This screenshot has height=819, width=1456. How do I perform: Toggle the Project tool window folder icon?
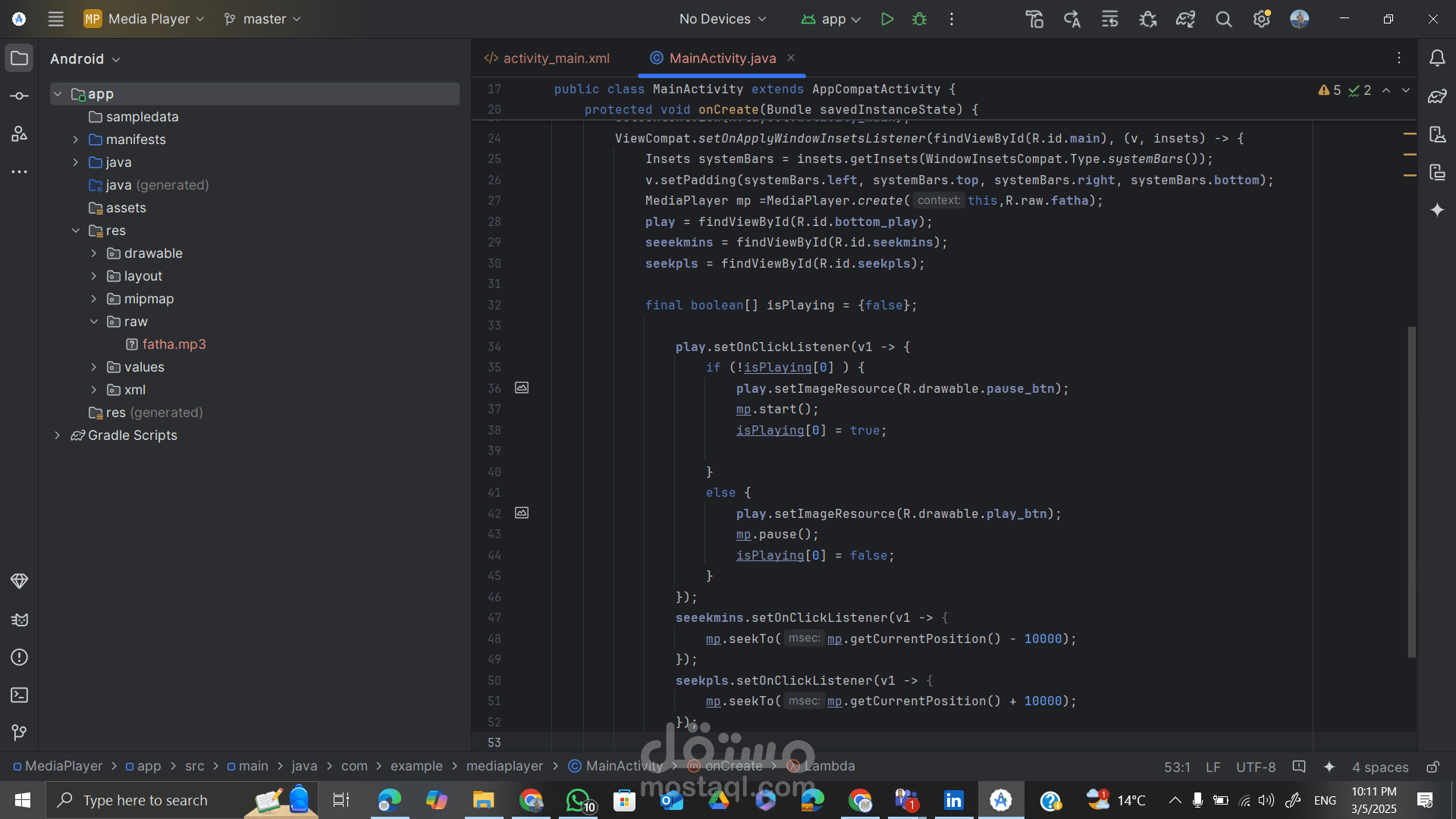pyautogui.click(x=20, y=58)
